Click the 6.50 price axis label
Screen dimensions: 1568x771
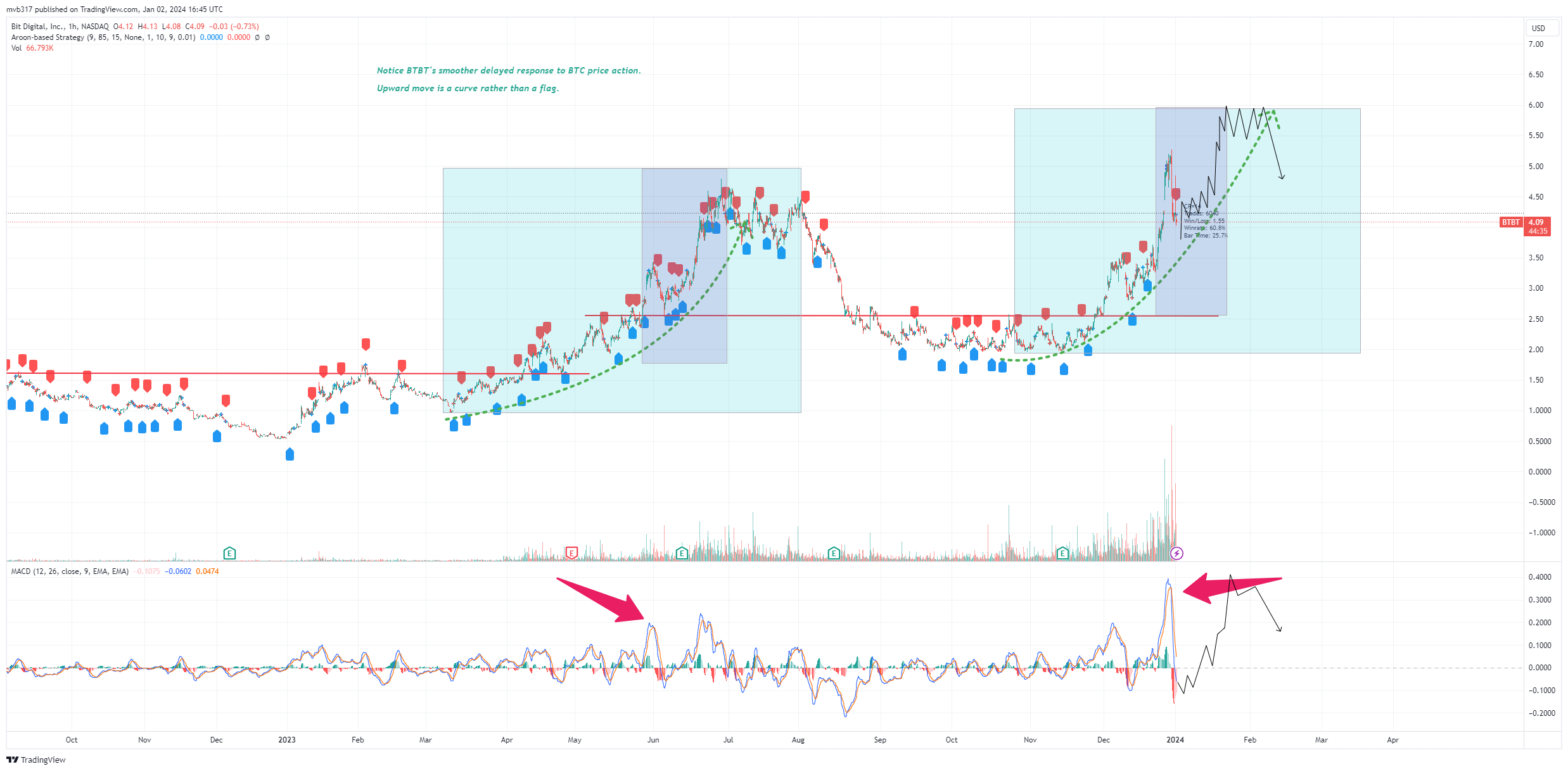click(1536, 75)
